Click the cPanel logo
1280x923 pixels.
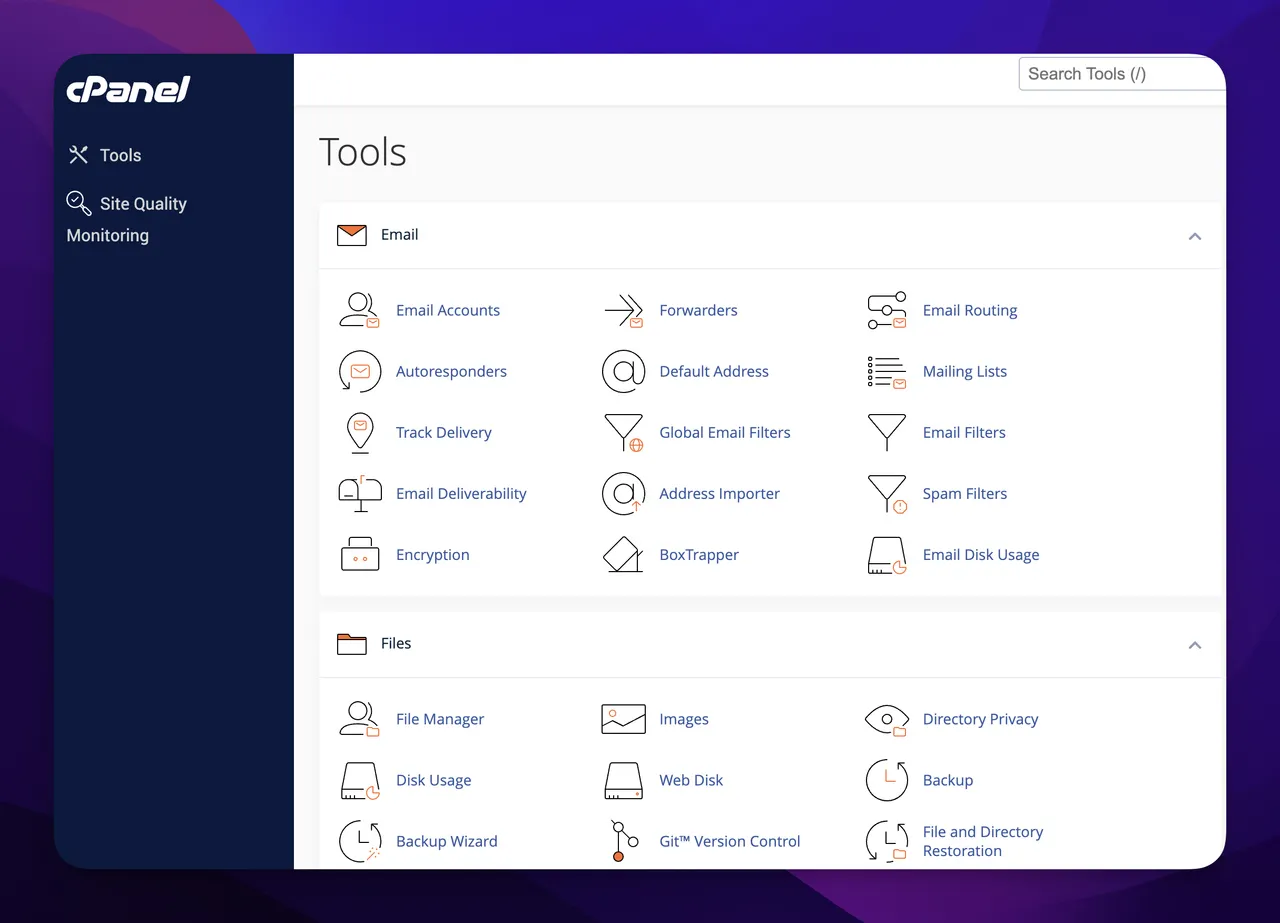pos(128,90)
